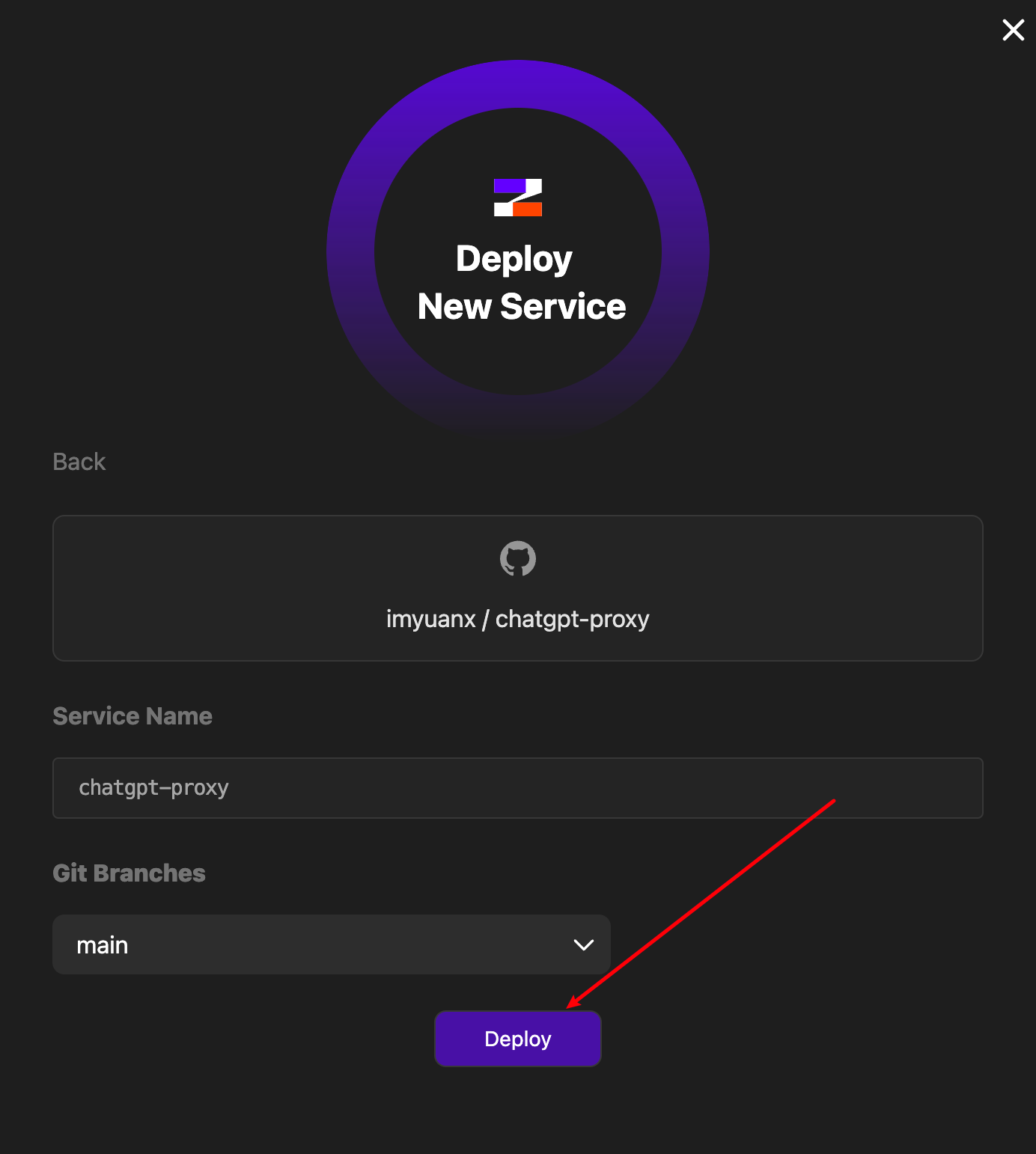Open the Git Branches dropdown showing main
This screenshot has height=1154, width=1036.
pos(332,944)
